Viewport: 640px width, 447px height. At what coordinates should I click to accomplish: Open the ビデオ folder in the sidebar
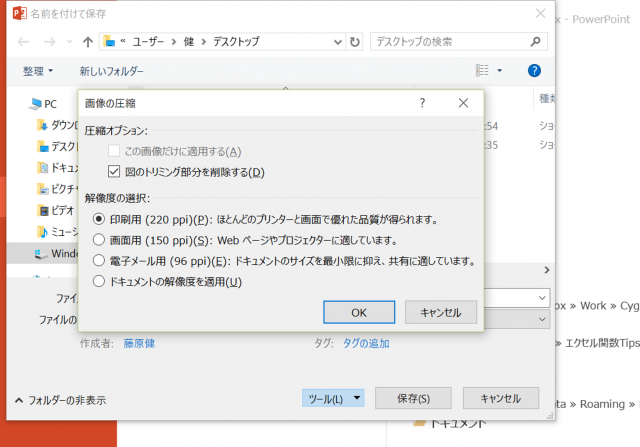tap(58, 210)
